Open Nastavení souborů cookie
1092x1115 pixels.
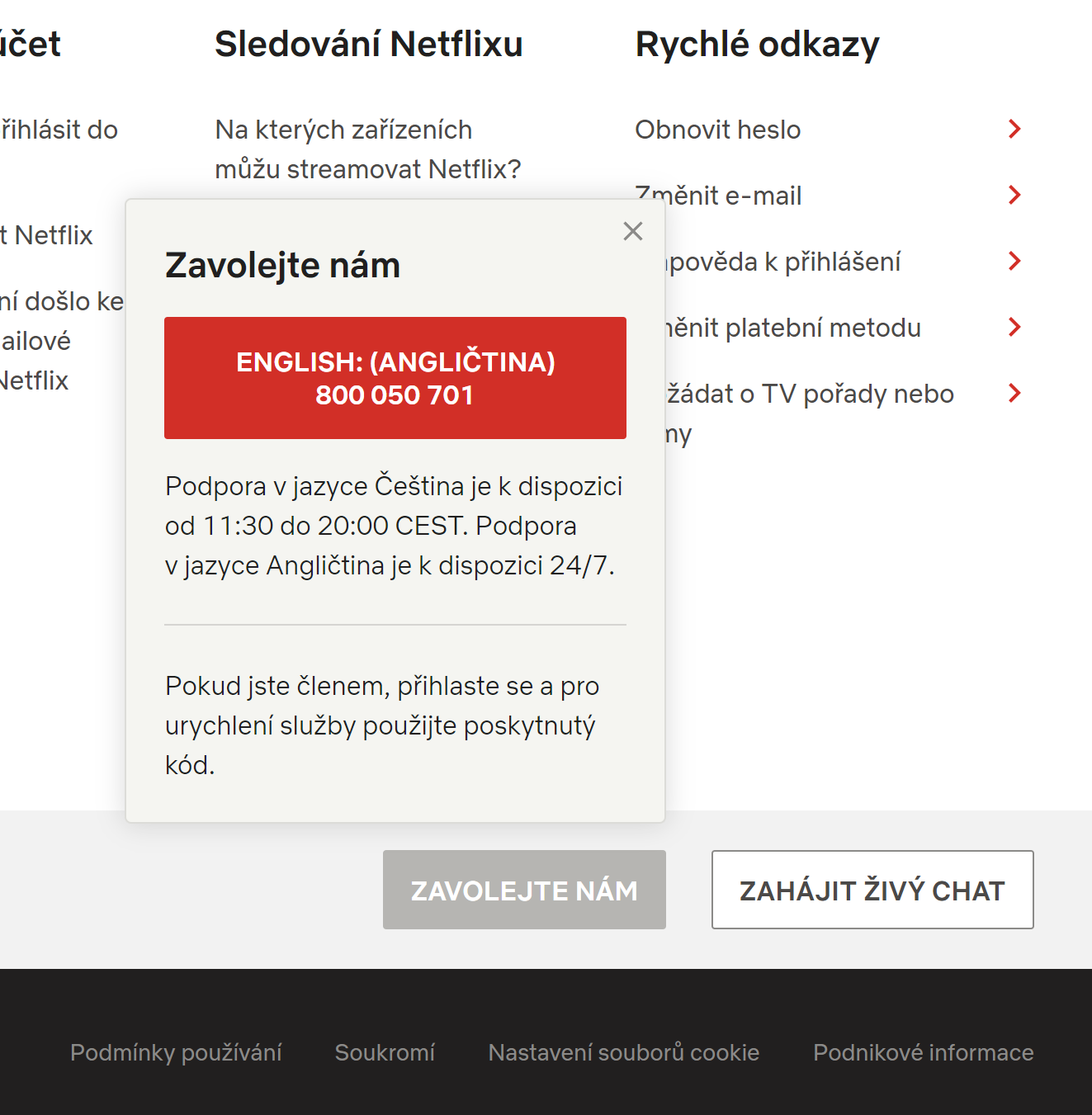(x=624, y=1052)
